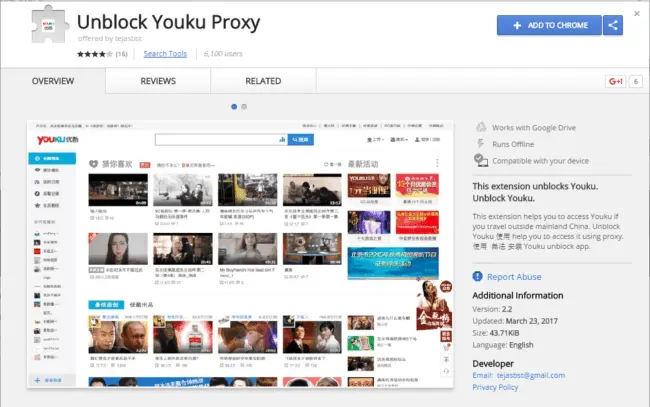Click the heart icon beside the recommendations heading
Image resolution: width=650 pixels, height=407 pixels.
click(x=94, y=164)
